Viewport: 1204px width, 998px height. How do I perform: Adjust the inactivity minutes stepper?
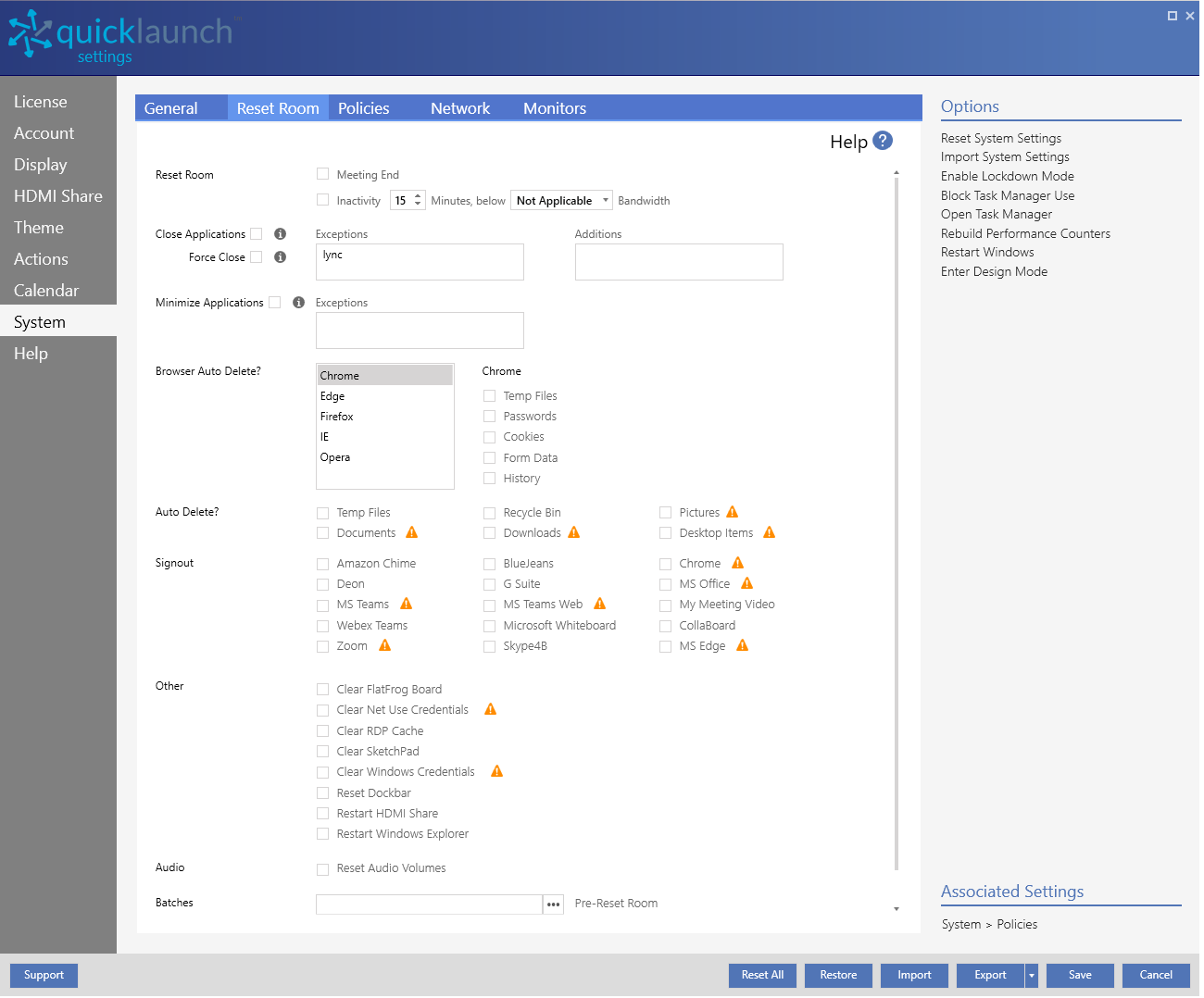[x=419, y=200]
